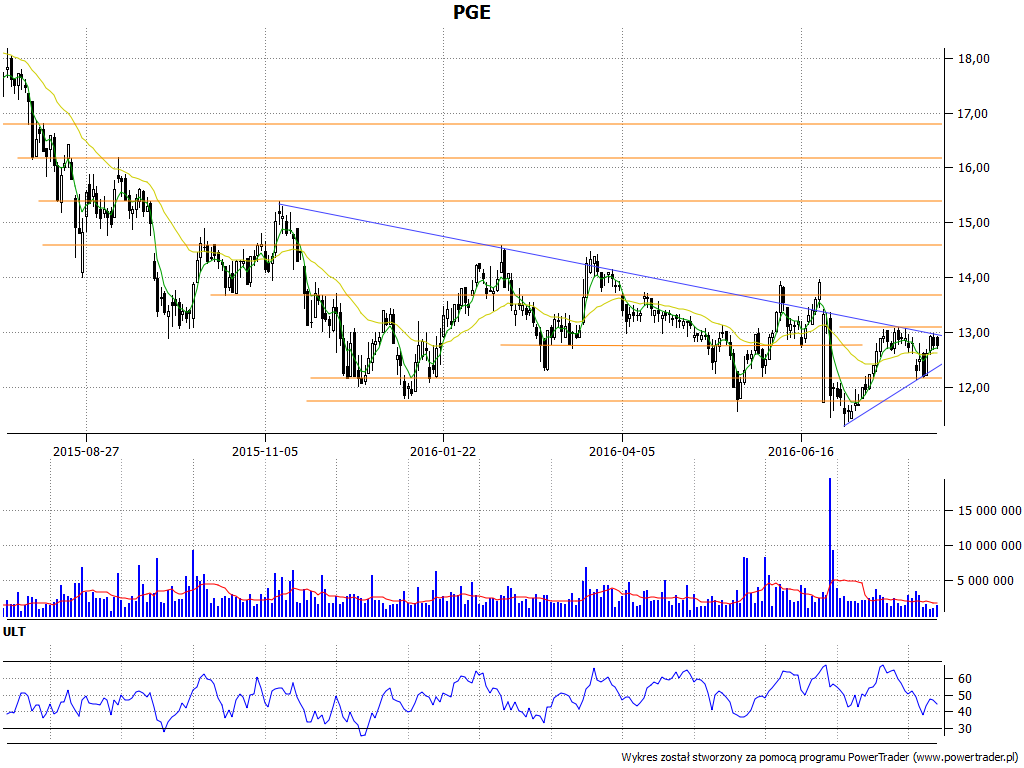Click the 15 000 000 volume label
The width and height of the screenshot is (1024, 768).
click(989, 511)
